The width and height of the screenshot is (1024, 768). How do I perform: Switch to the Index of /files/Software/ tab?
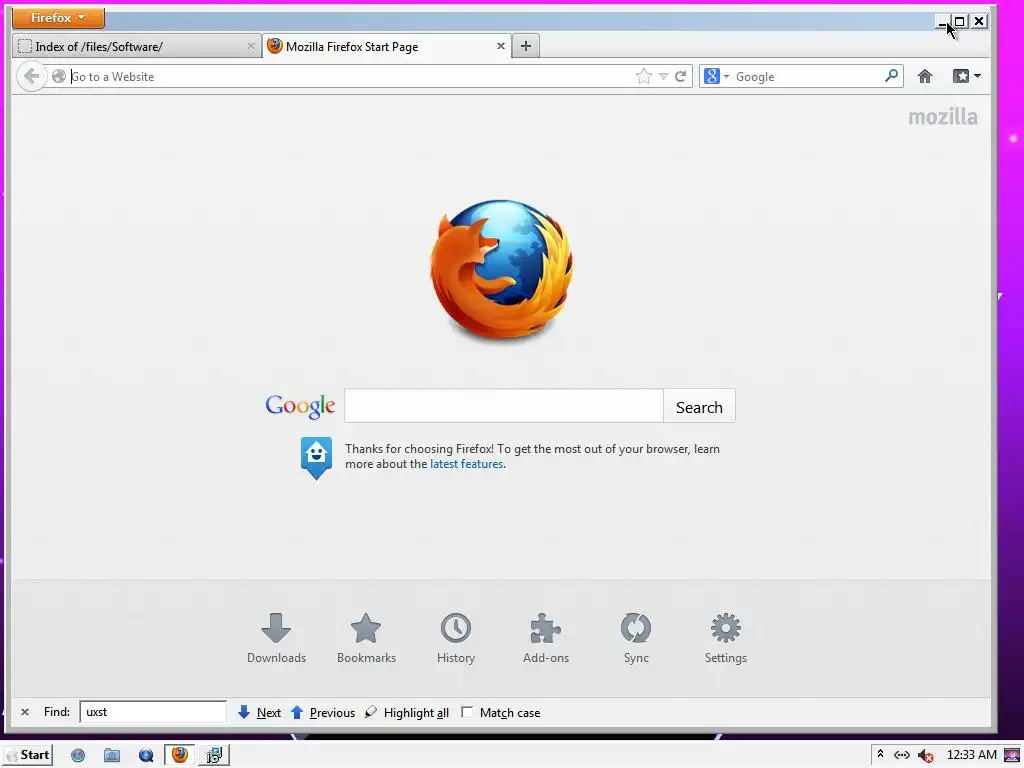click(136, 46)
